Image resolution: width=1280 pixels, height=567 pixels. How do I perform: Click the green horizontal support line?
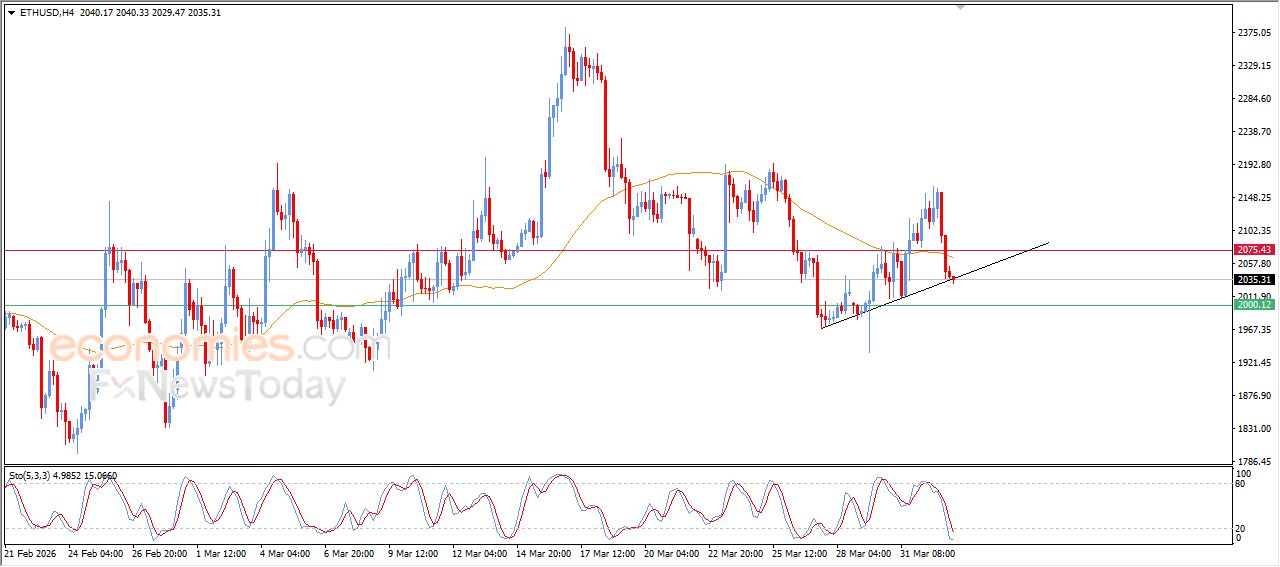600,306
